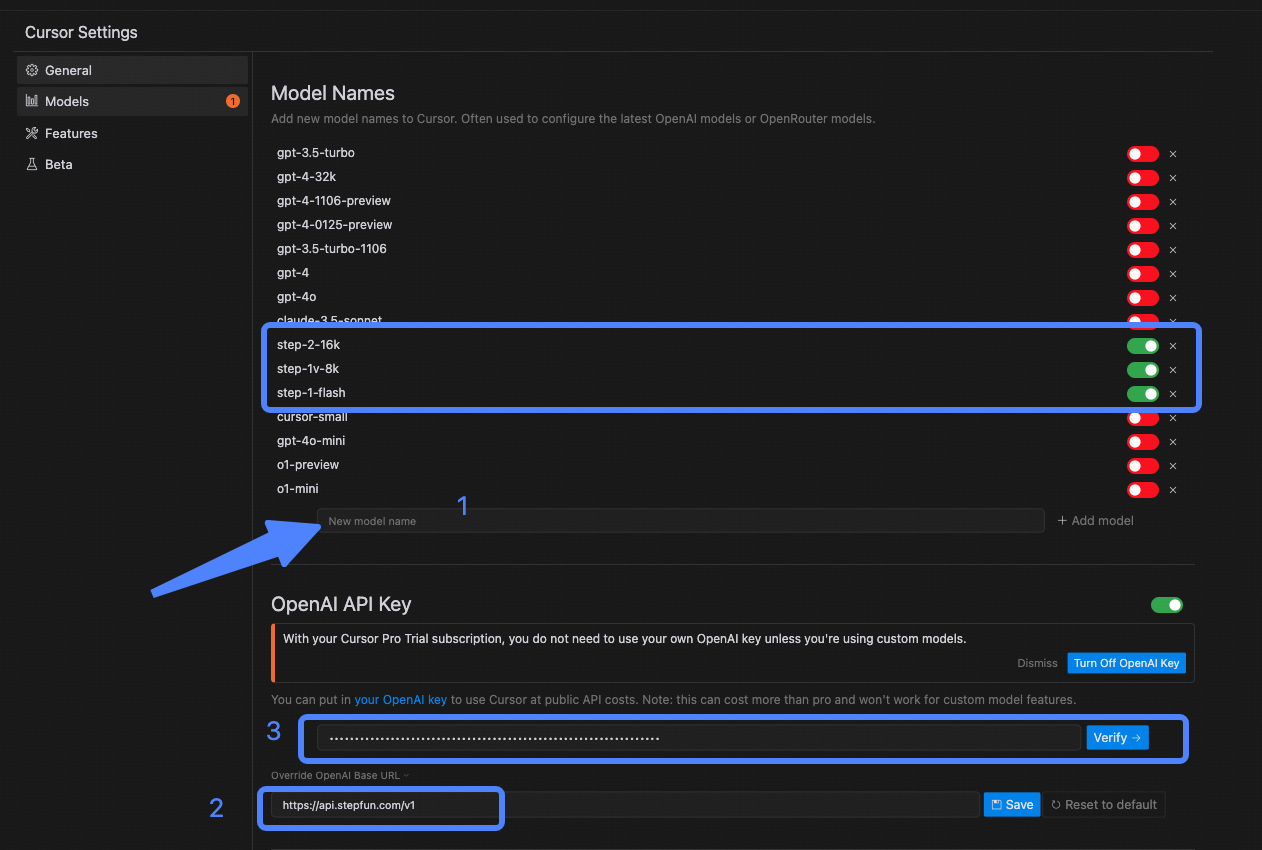Open the 'your OpenAI key' link
The width and height of the screenshot is (1262, 850).
coord(400,700)
